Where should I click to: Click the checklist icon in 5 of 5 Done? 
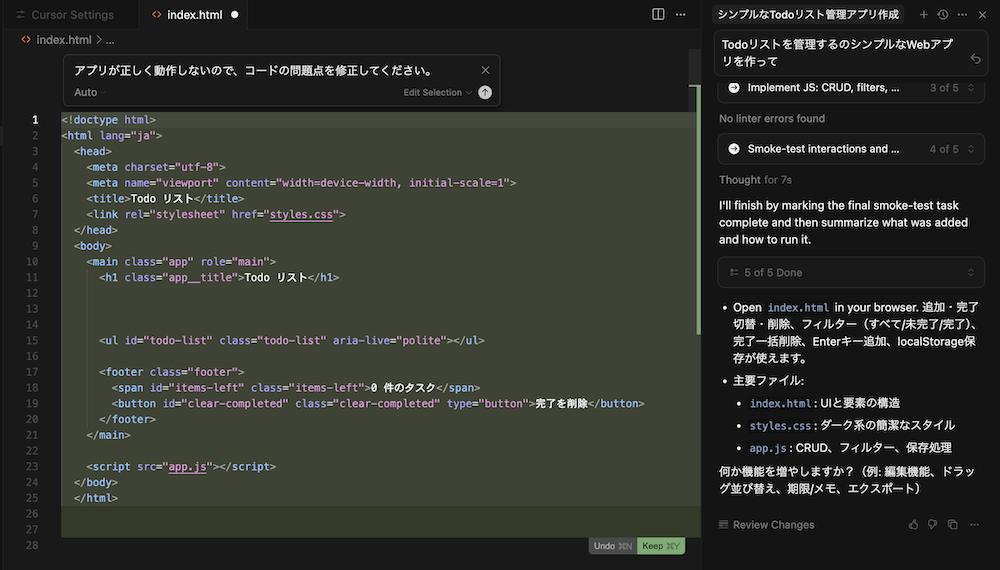click(734, 272)
